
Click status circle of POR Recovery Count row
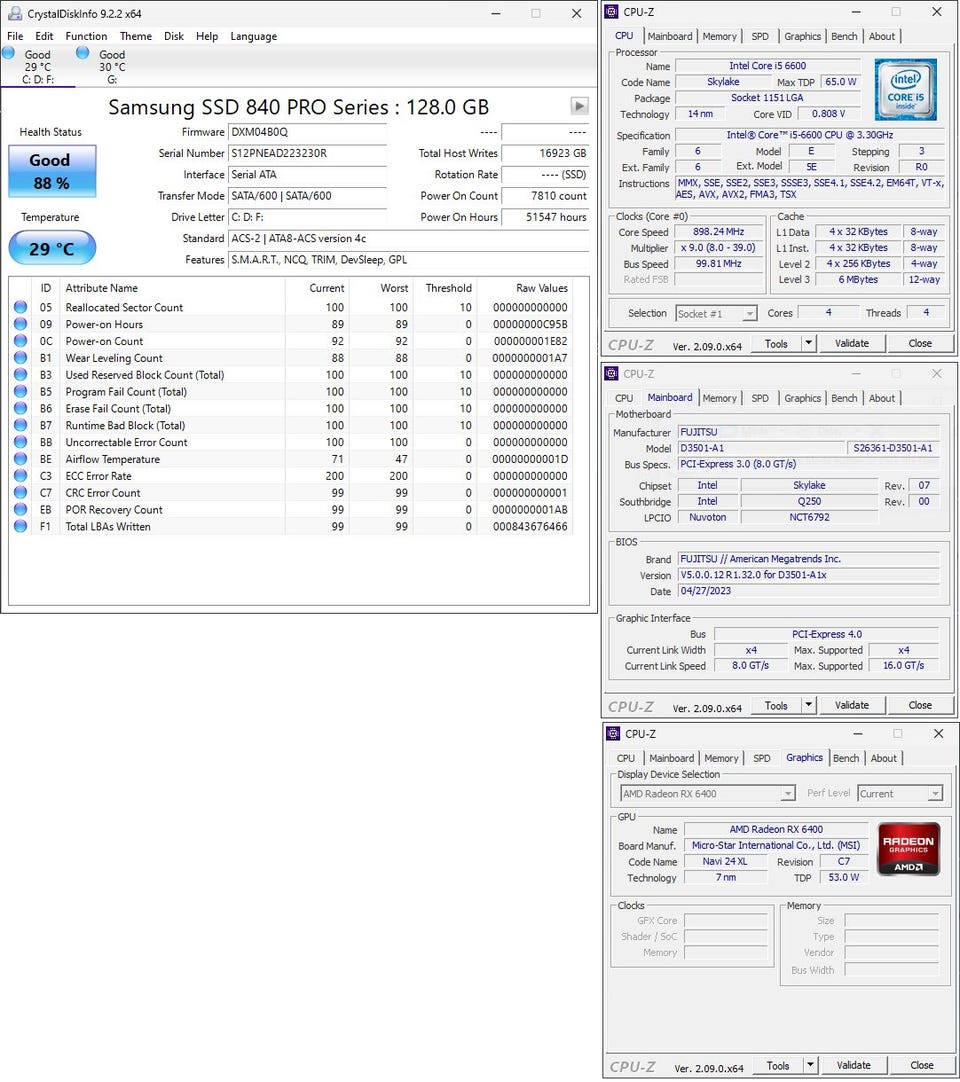point(21,510)
